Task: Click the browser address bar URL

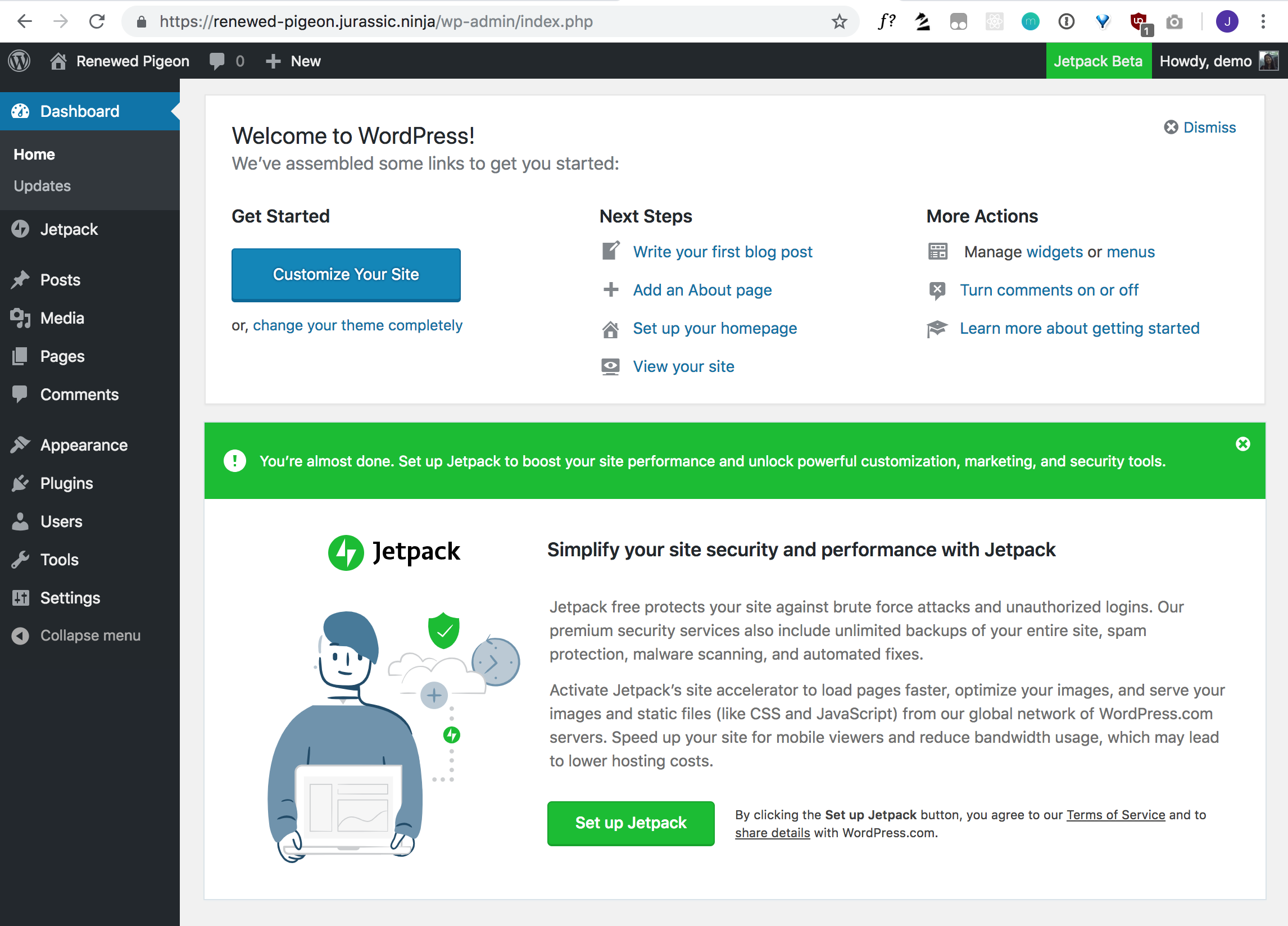Action: (375, 21)
